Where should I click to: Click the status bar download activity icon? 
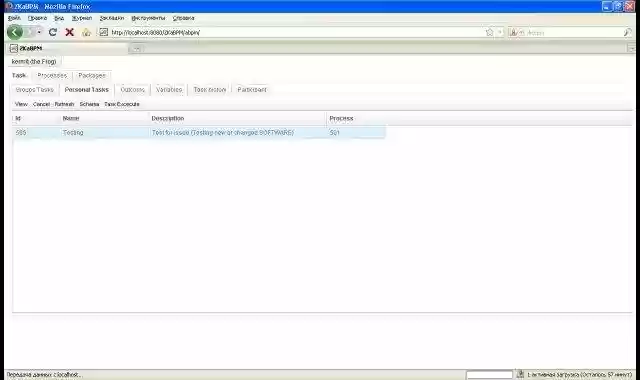click(520, 374)
